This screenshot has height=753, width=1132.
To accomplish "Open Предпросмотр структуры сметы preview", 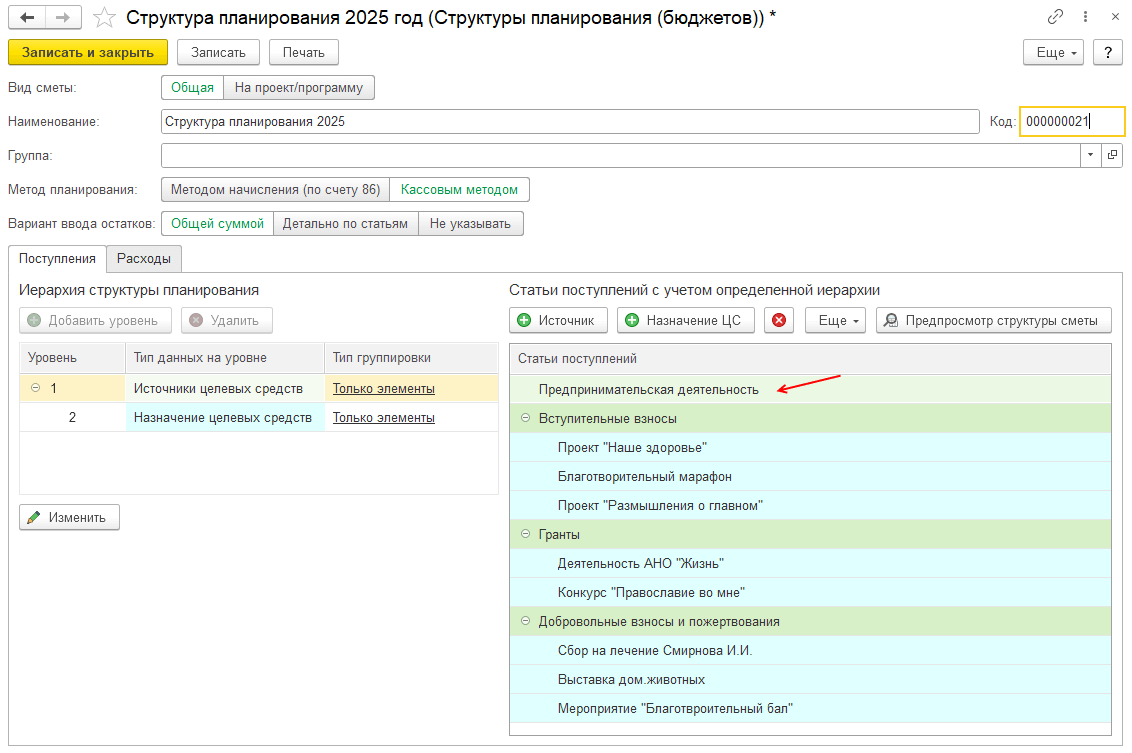I will coord(993,320).
